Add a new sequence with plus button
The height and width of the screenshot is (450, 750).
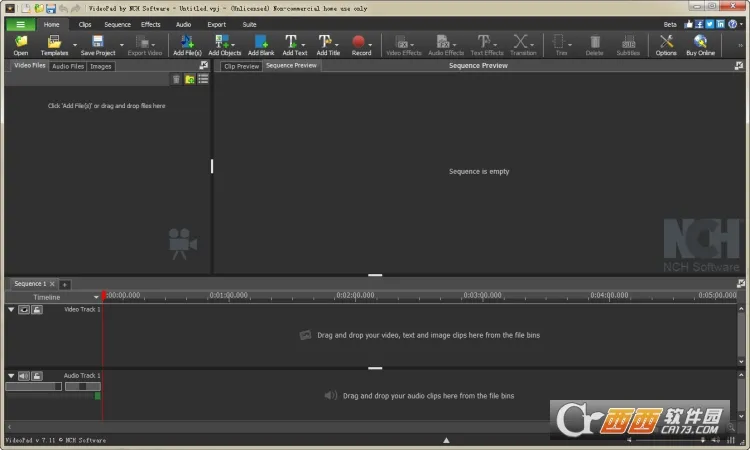click(65, 284)
